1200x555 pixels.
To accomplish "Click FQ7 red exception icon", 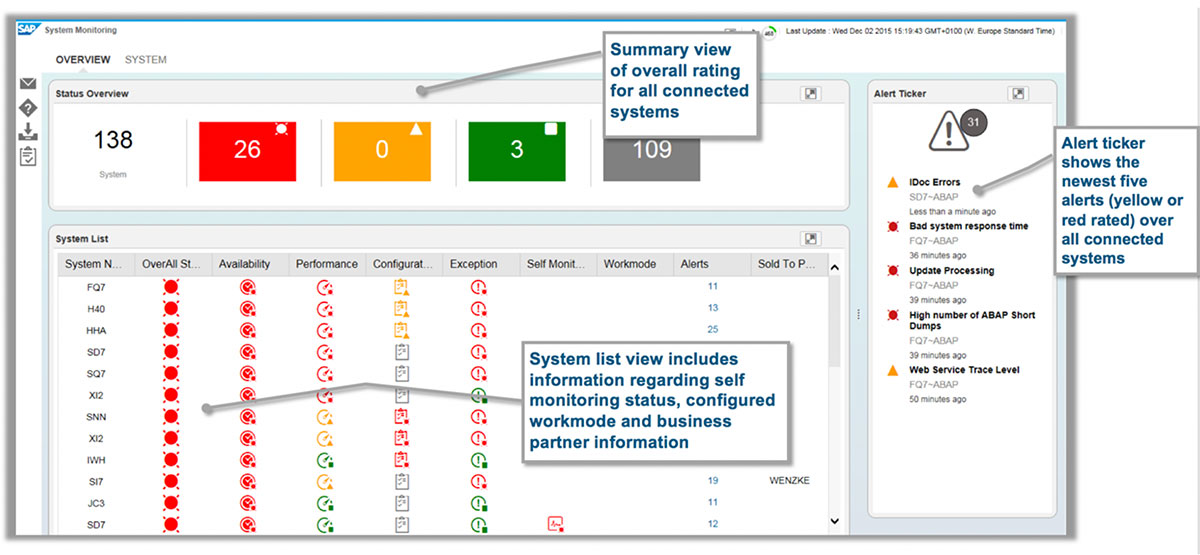I will (x=479, y=287).
